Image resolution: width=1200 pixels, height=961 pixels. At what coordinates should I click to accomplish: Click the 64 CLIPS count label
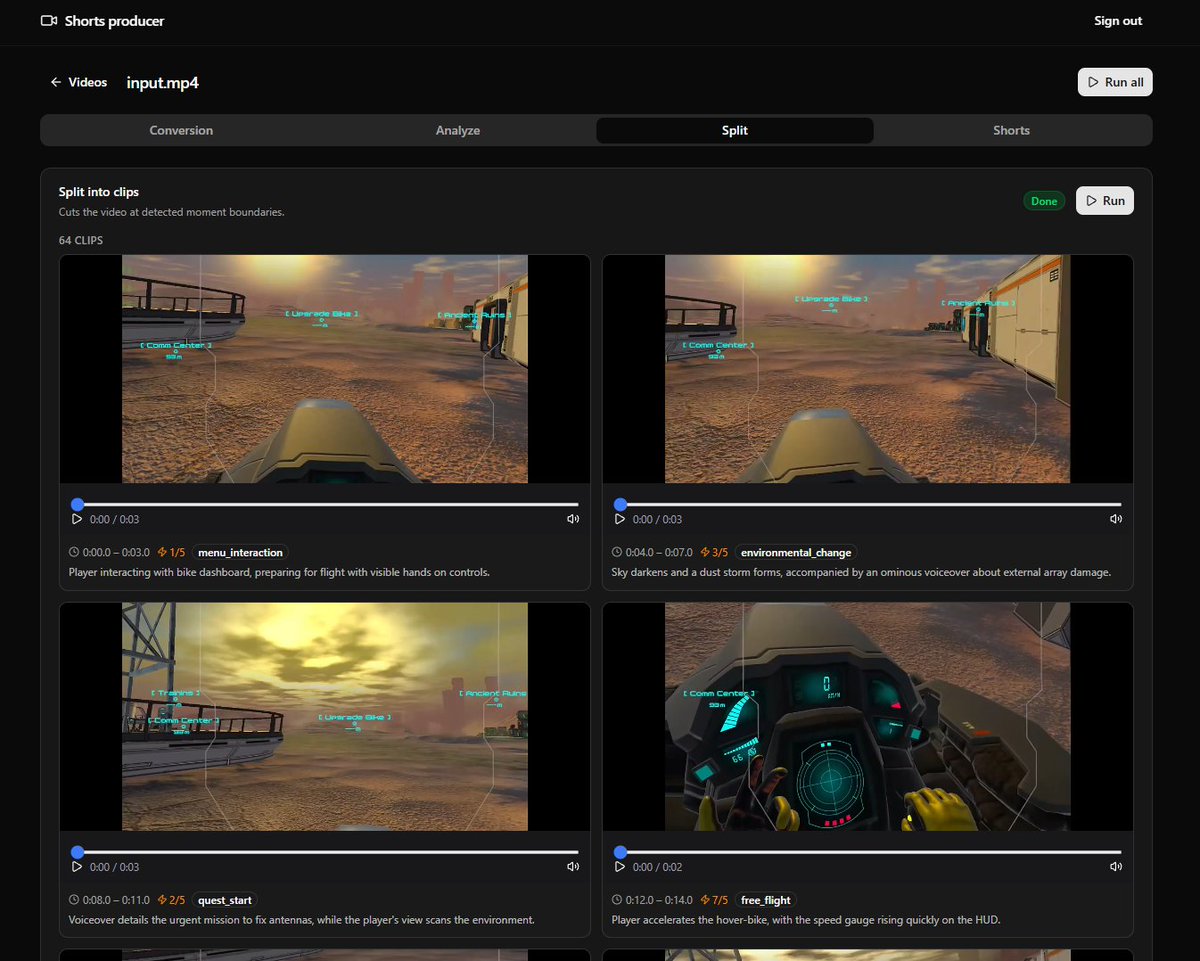click(81, 241)
